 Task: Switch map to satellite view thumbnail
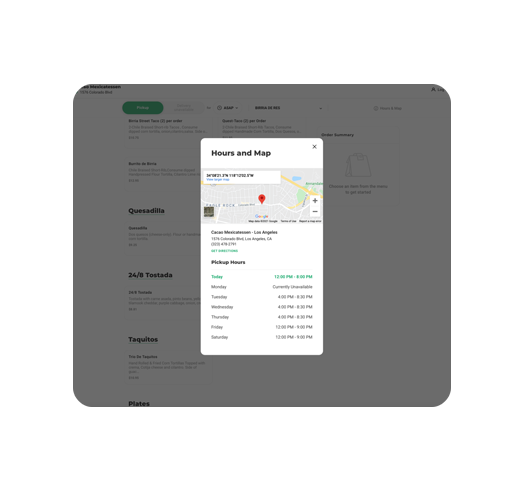209,212
